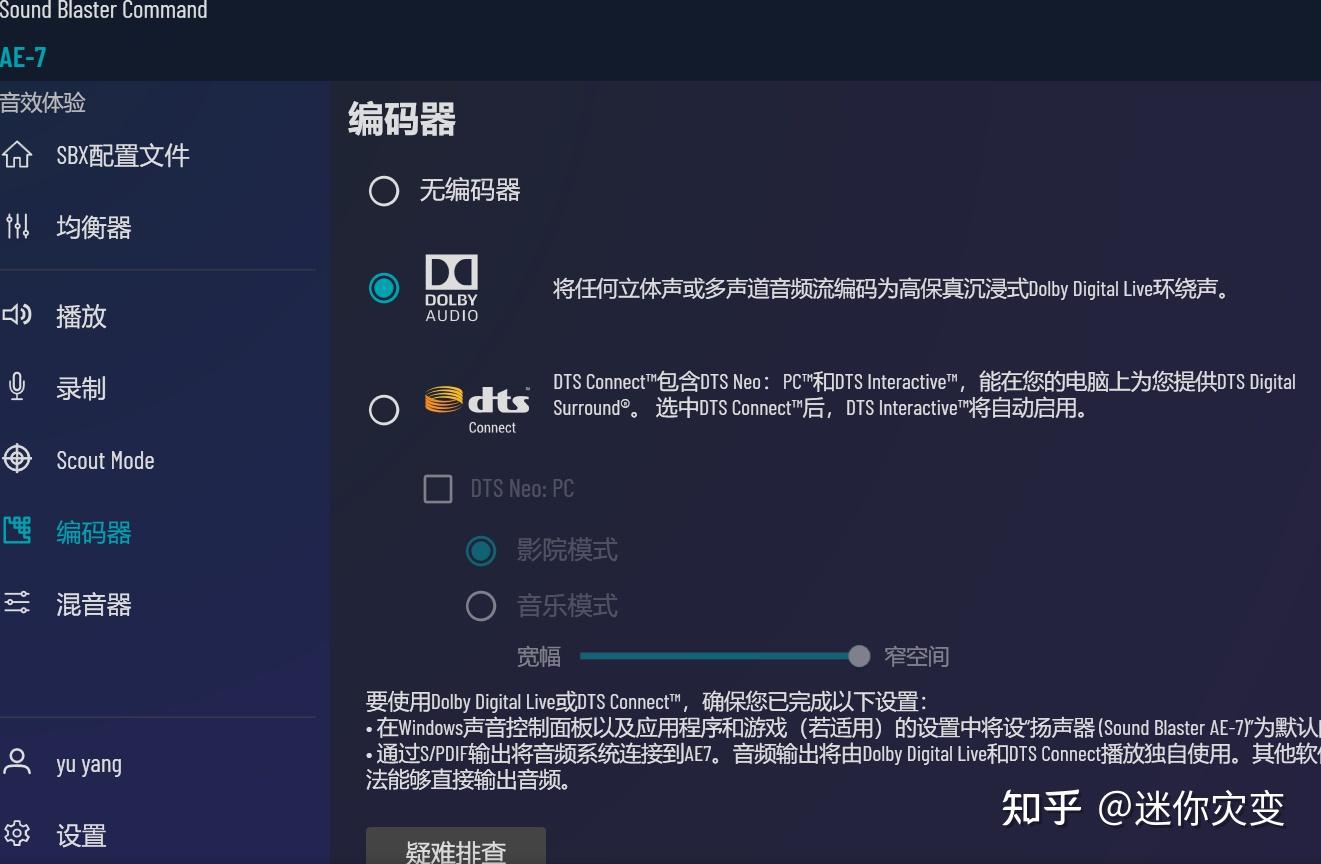Select the 无编码器 radio option
The width and height of the screenshot is (1321, 864).
coord(384,190)
